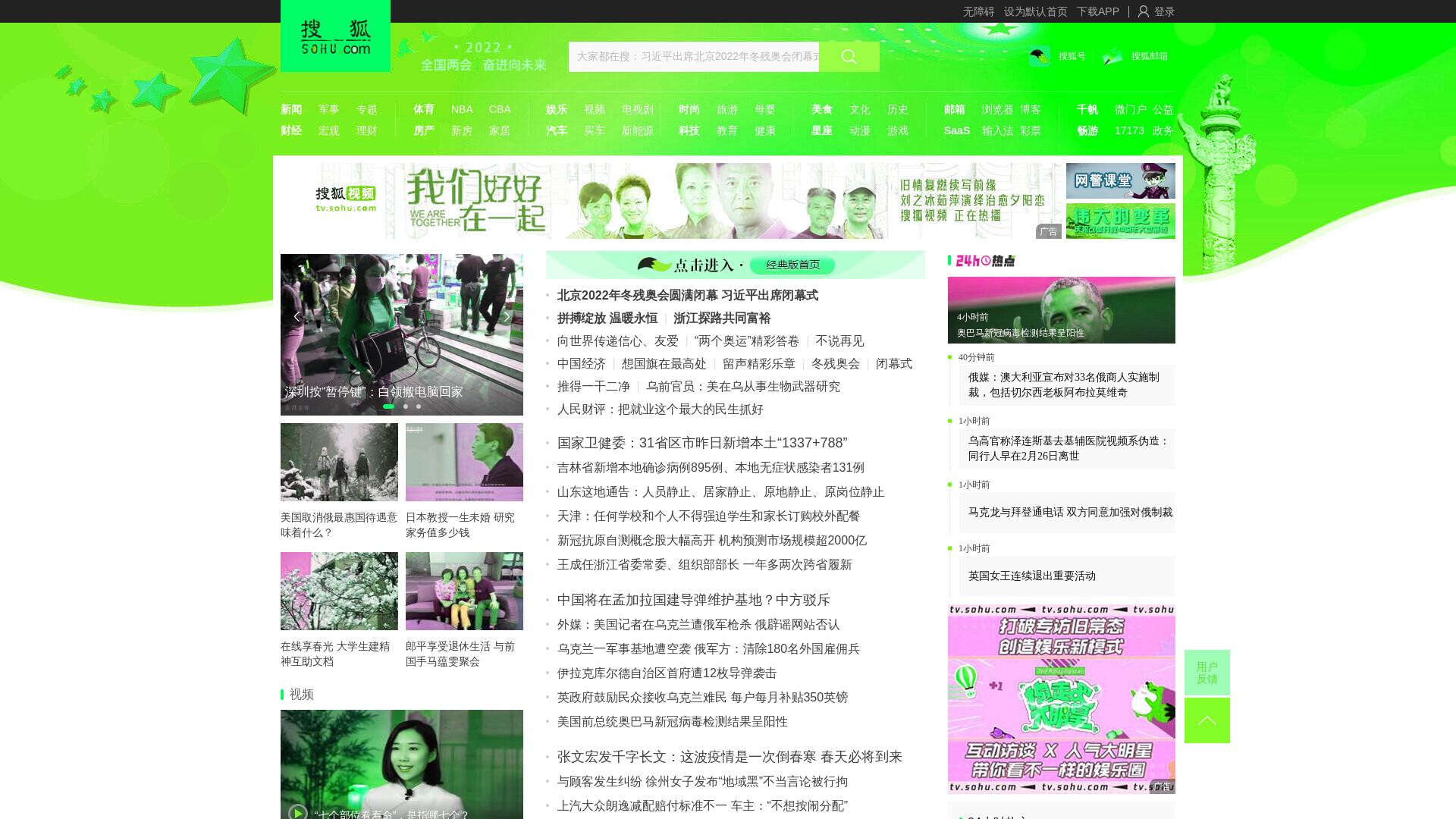Viewport: 1456px width, 819px height.
Task: Click the 视频 section heading
Action: [301, 694]
